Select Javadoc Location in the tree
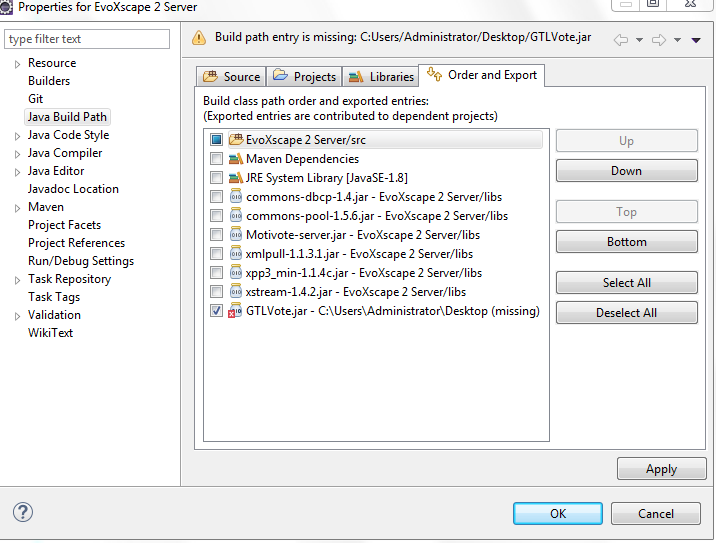Image resolution: width=716 pixels, height=543 pixels. coord(73,189)
